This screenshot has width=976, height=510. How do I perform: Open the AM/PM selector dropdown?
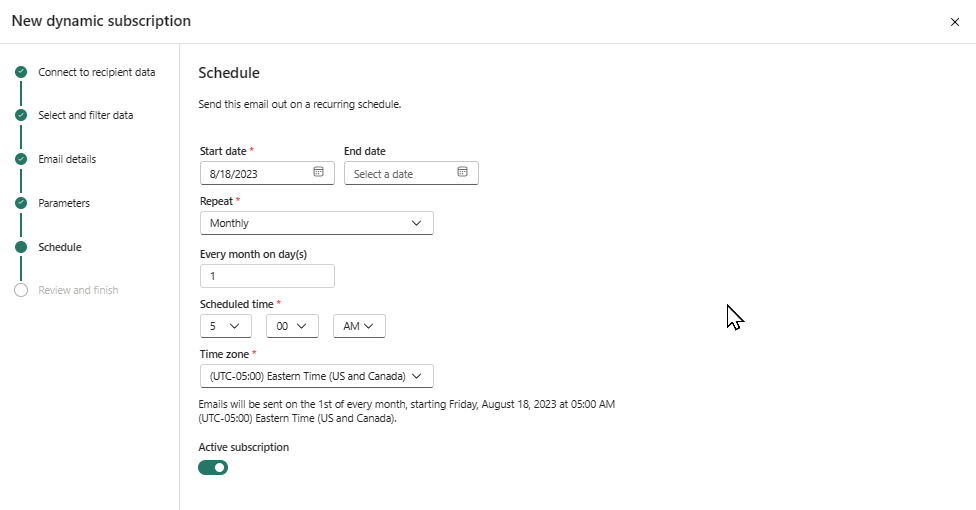click(x=359, y=326)
